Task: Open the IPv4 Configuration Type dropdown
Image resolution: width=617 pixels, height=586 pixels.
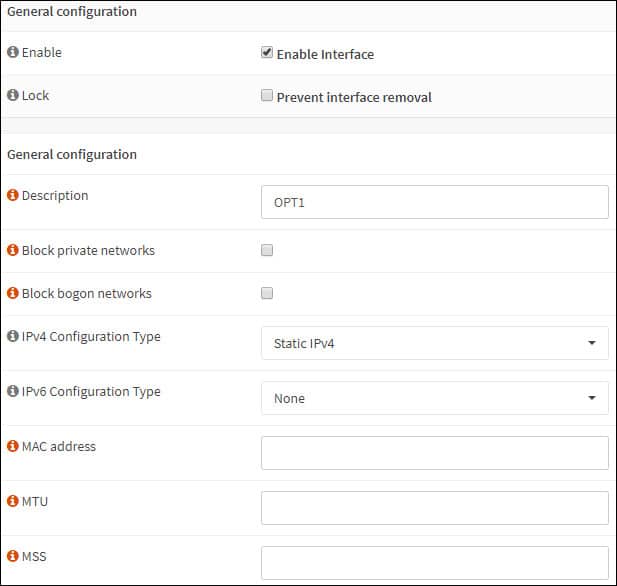Action: (434, 343)
